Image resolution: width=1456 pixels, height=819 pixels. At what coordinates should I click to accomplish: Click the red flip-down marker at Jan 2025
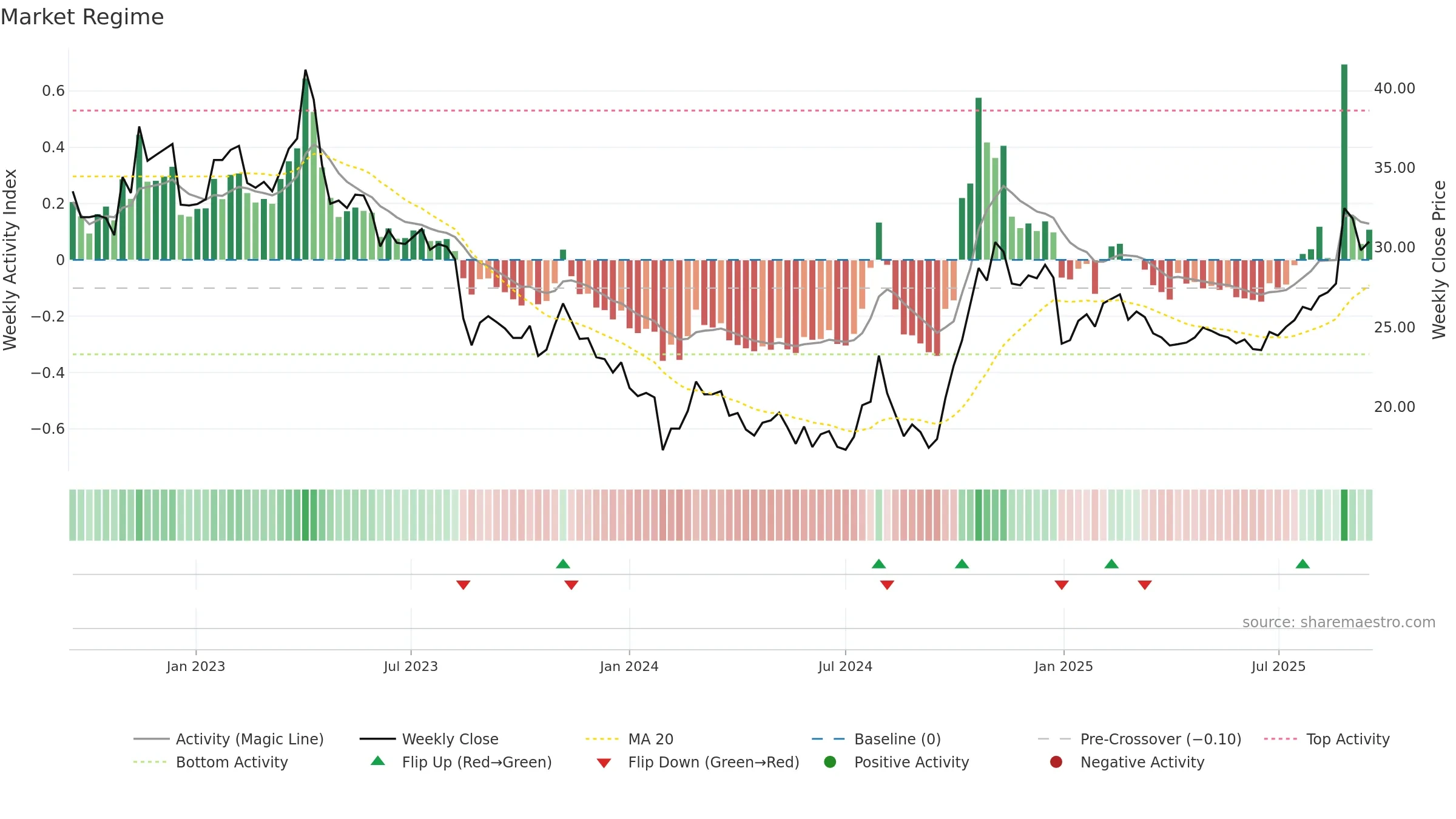click(1061, 585)
